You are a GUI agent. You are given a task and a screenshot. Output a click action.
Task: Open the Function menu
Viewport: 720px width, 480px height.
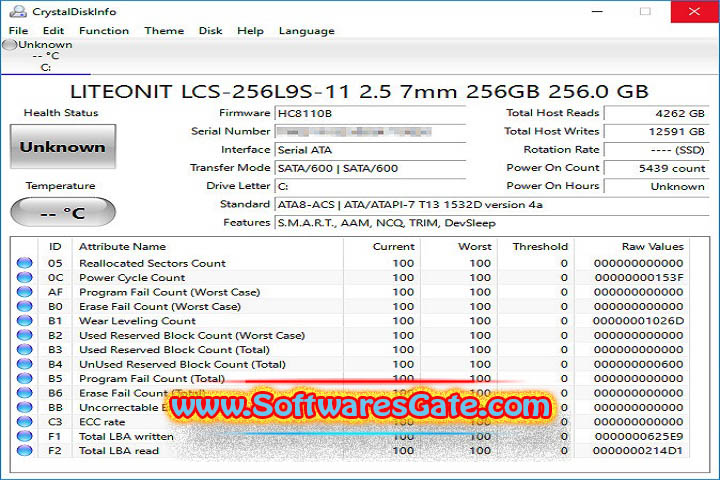pyautogui.click(x=104, y=31)
